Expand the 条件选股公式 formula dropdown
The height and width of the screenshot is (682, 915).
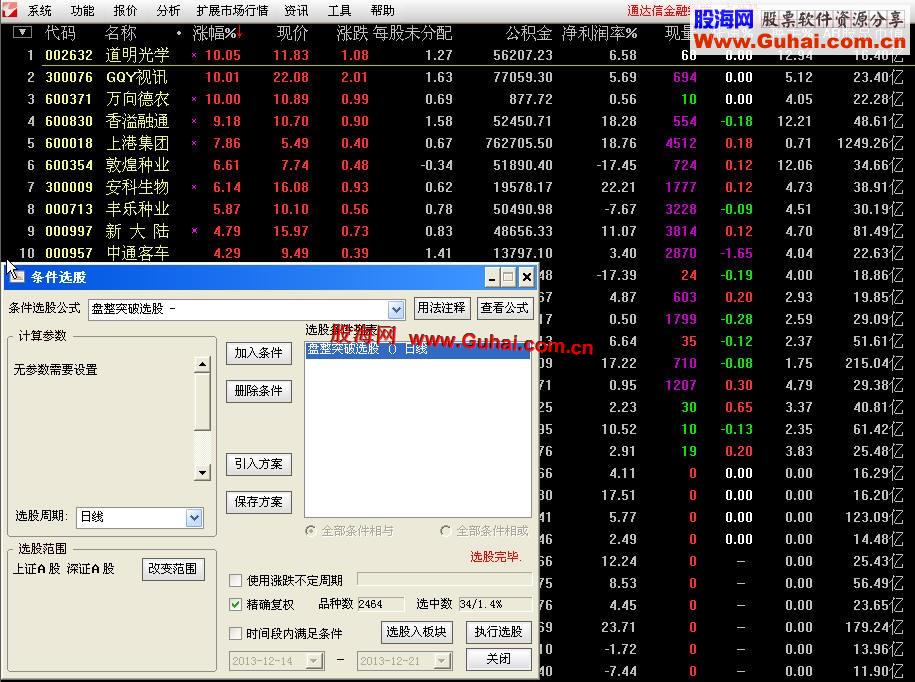point(396,309)
